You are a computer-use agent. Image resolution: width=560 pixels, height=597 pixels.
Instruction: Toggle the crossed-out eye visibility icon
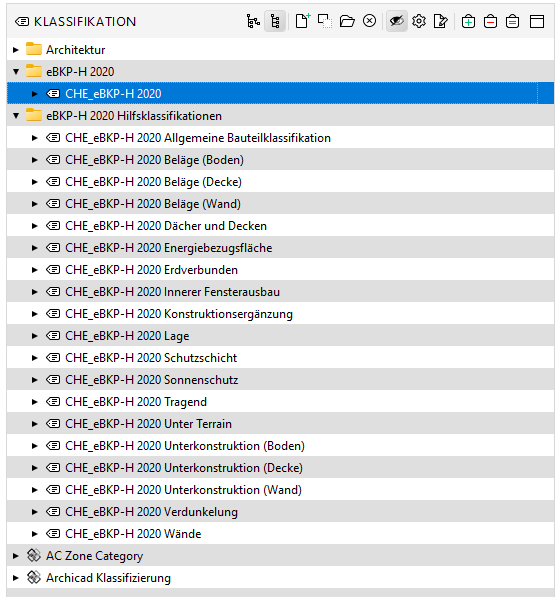point(397,21)
